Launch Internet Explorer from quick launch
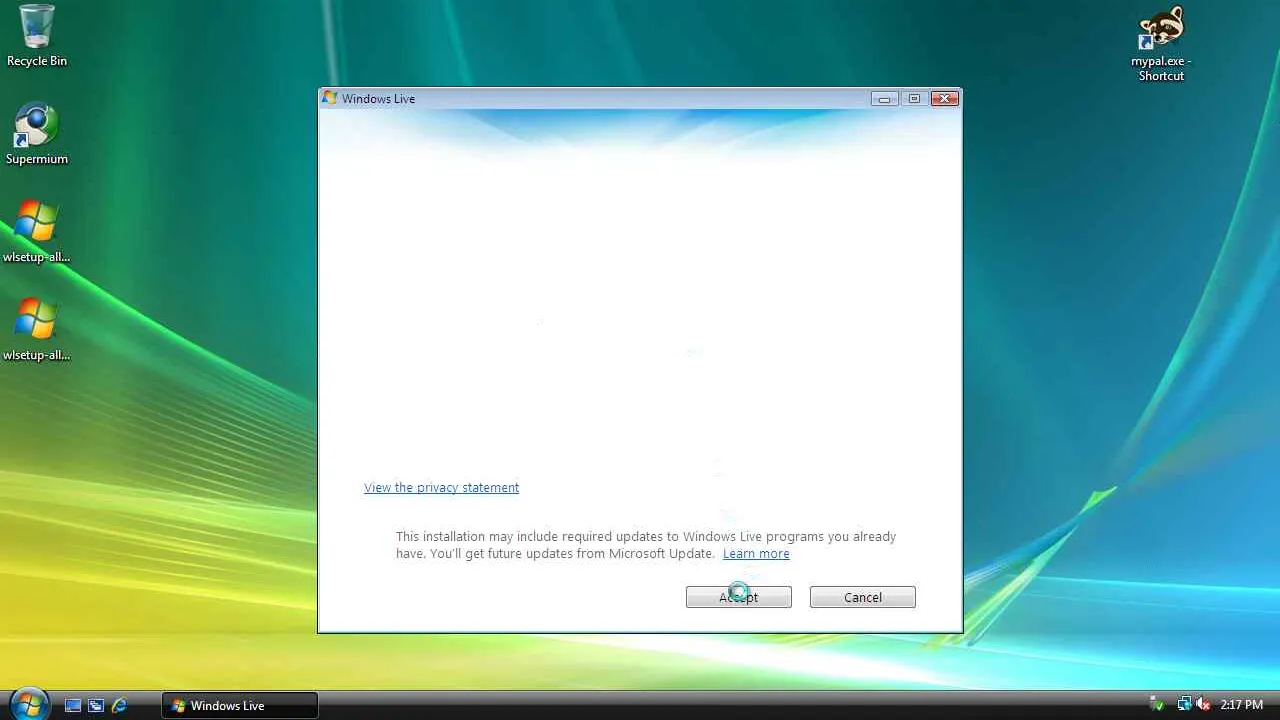This screenshot has height=720, width=1280. [119, 705]
